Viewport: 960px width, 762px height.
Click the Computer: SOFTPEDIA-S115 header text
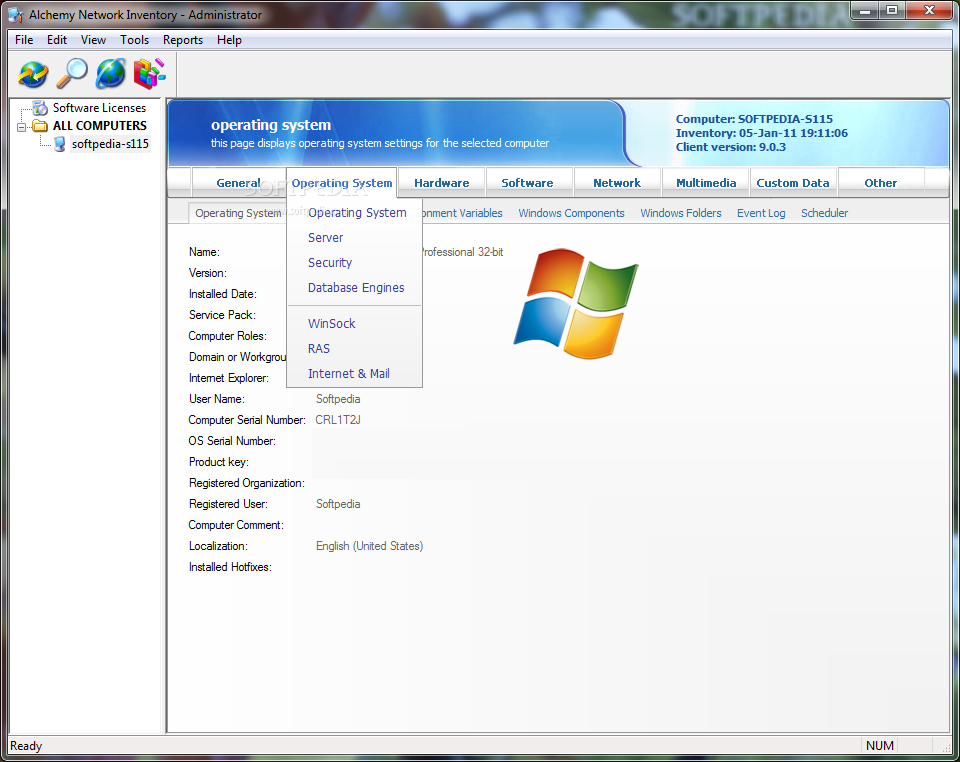(x=754, y=119)
